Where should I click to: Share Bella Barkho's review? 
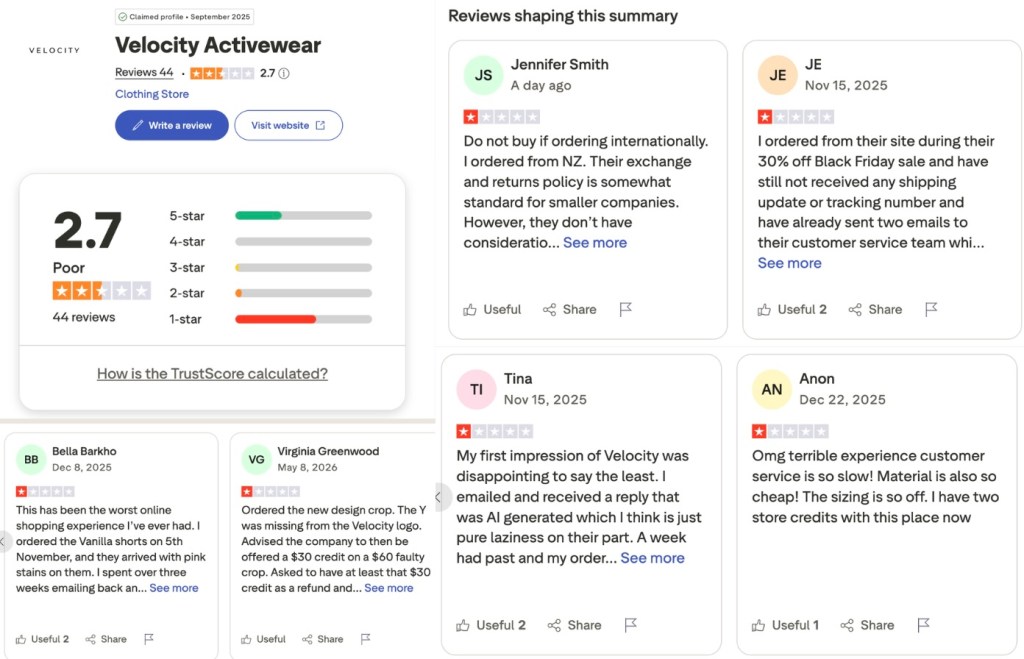coord(106,639)
